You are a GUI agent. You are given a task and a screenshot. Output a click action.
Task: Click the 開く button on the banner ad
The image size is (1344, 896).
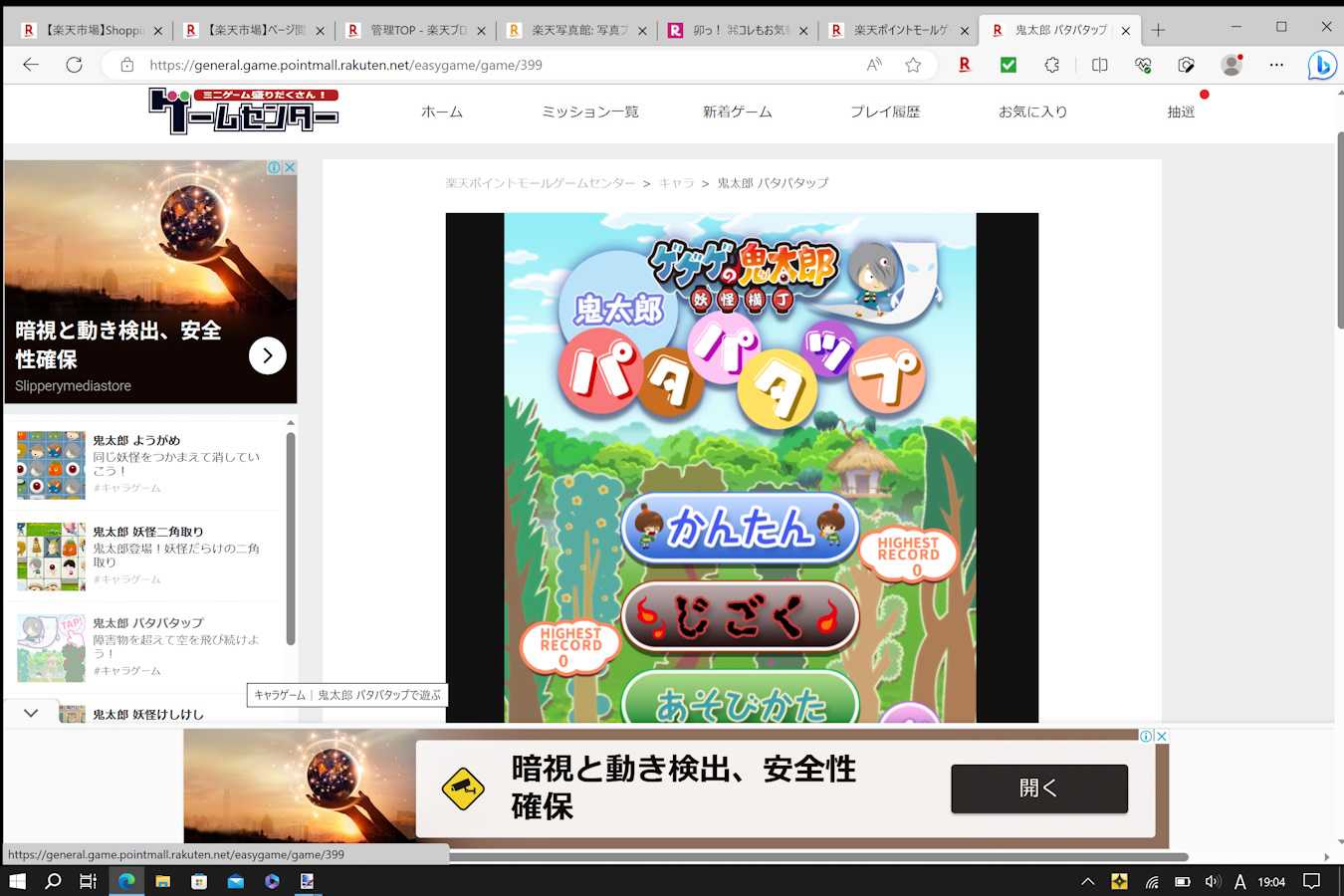tap(1039, 788)
